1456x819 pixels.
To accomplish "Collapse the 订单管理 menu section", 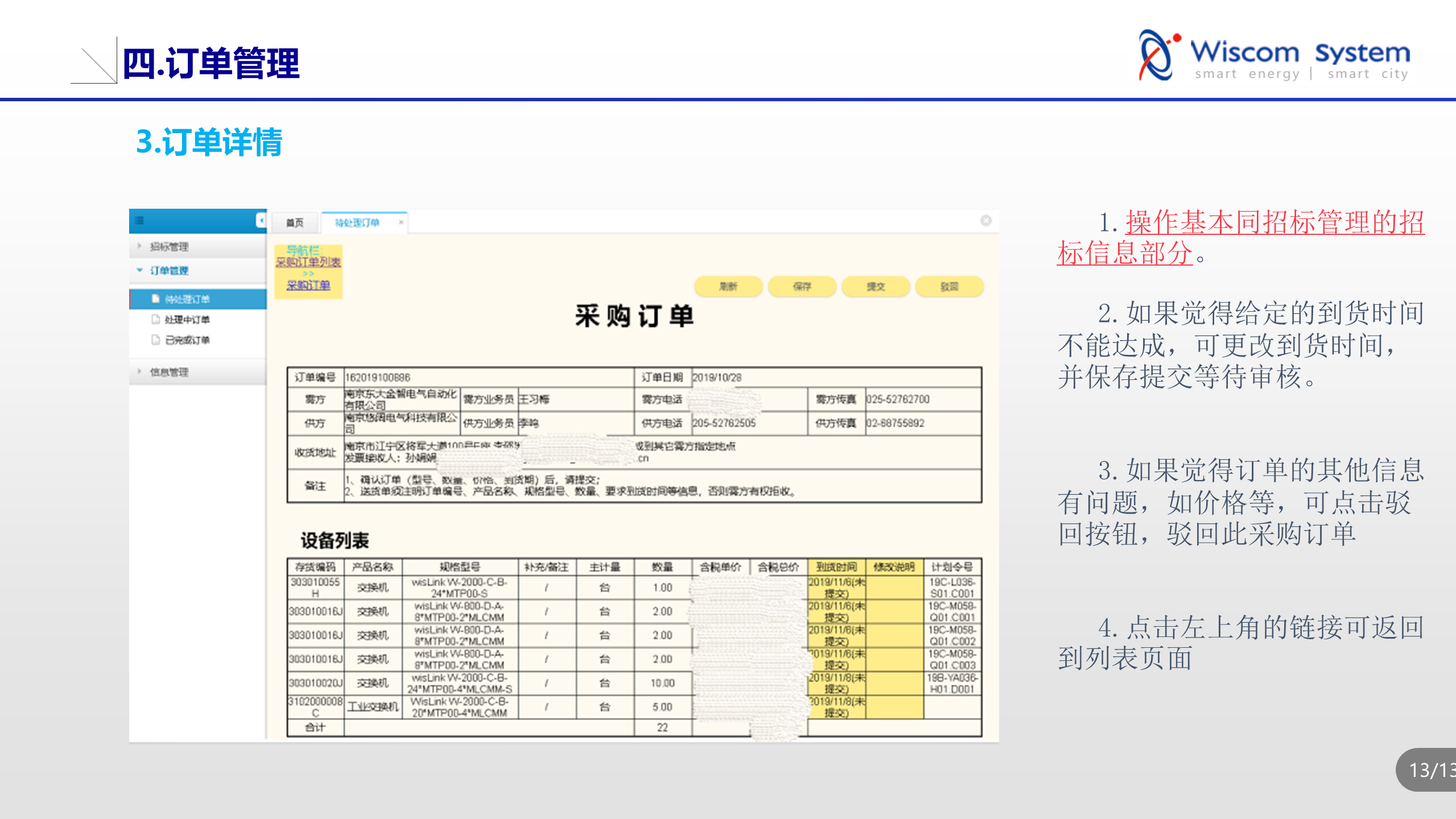I will 168,271.
